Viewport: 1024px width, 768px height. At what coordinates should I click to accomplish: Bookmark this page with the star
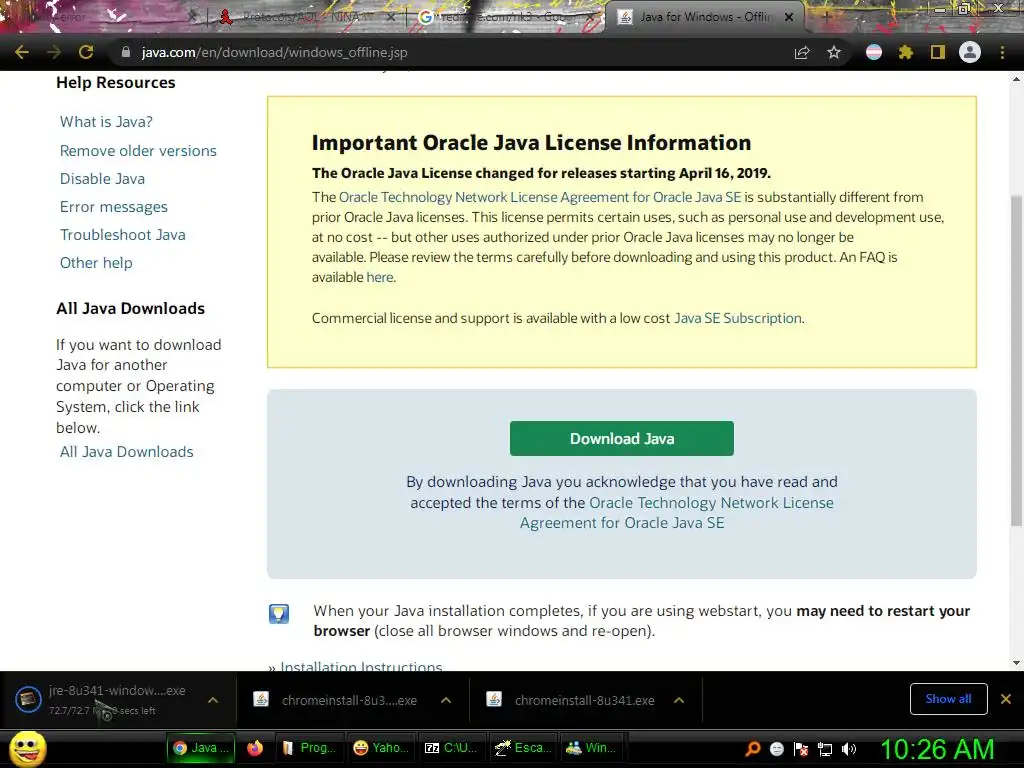(834, 52)
